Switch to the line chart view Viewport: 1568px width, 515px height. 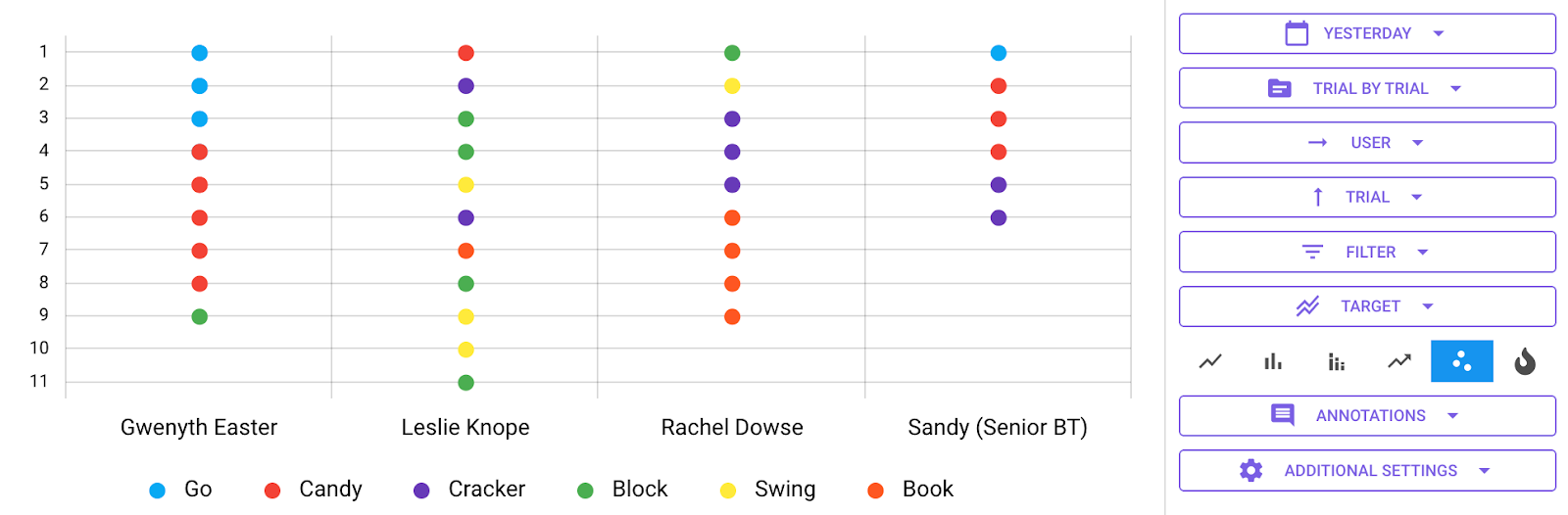coord(1210,361)
